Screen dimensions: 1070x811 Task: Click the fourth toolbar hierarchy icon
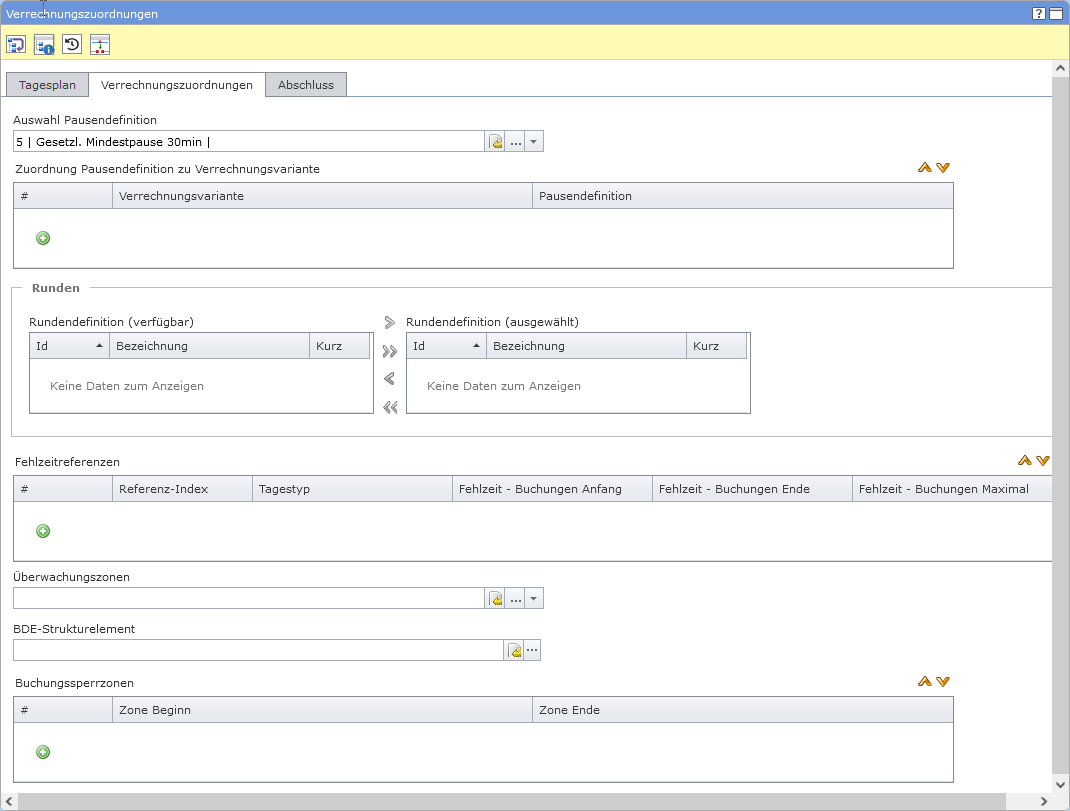click(x=100, y=44)
